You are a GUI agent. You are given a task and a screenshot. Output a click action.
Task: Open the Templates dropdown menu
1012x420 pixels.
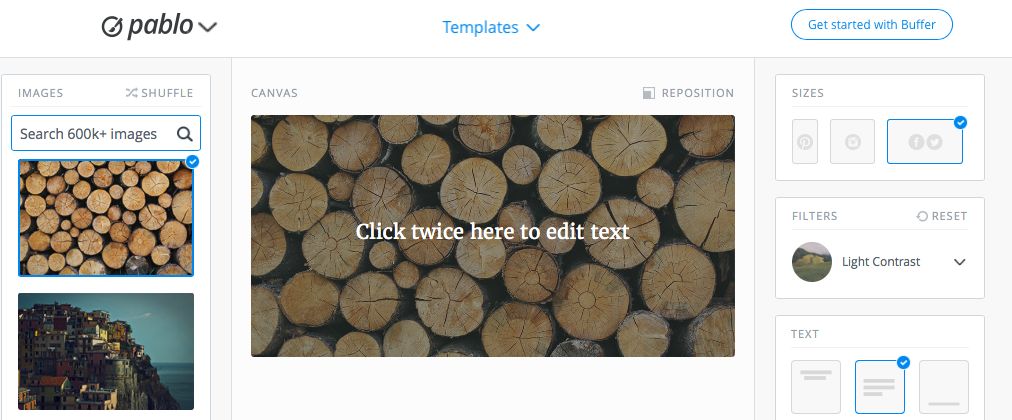pyautogui.click(x=491, y=27)
